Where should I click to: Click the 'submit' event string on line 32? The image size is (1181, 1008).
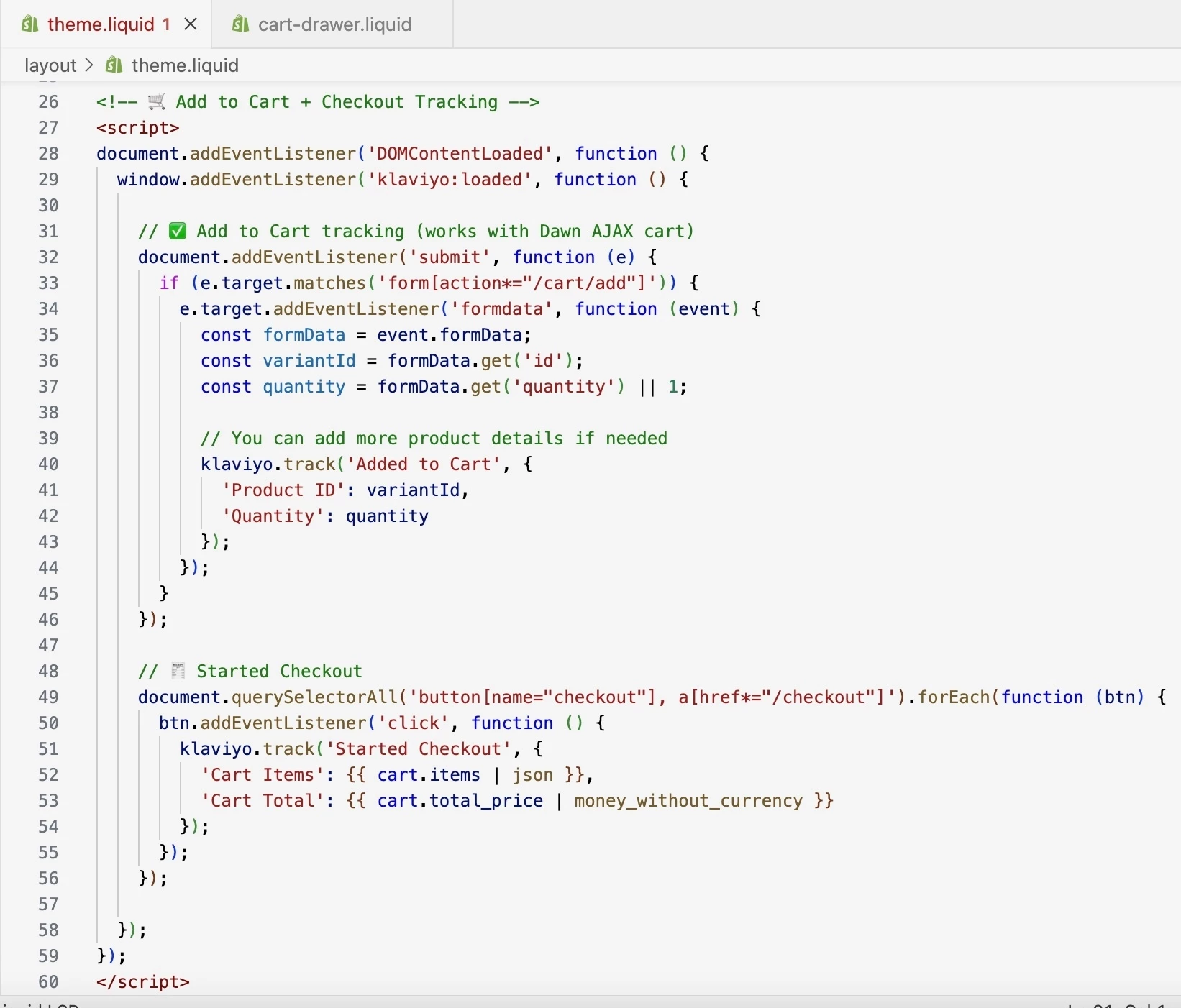(450, 257)
